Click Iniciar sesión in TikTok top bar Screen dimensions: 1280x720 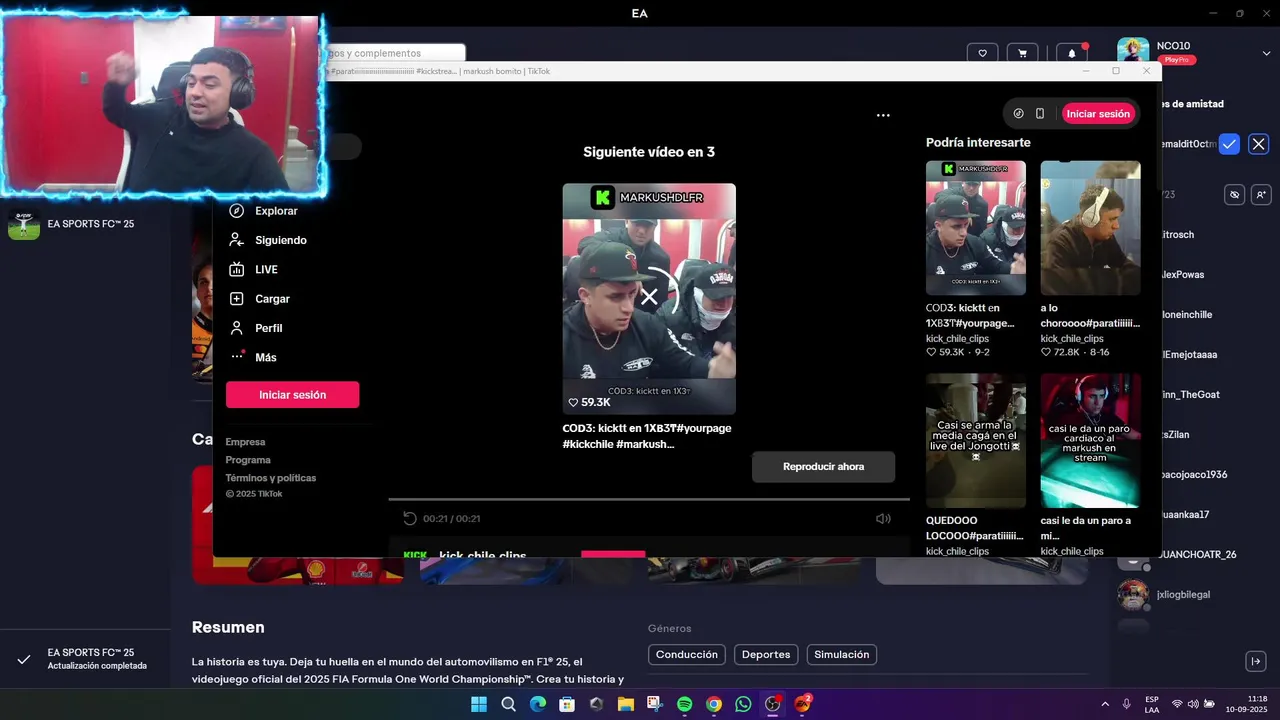[1098, 114]
